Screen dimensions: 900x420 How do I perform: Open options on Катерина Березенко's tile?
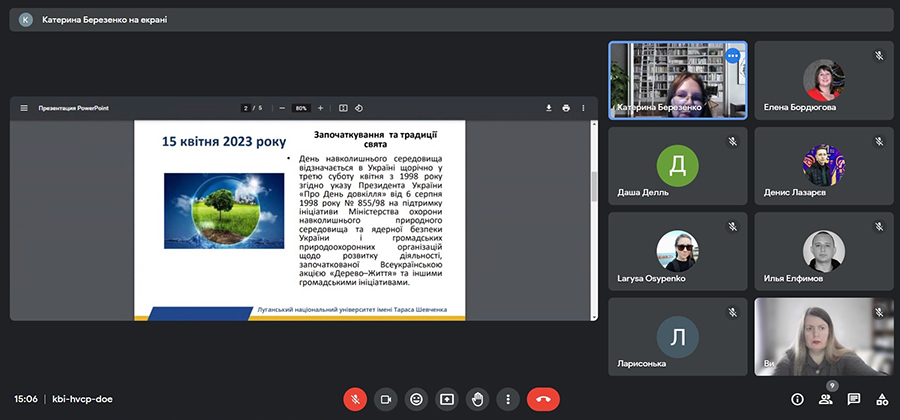pos(732,56)
